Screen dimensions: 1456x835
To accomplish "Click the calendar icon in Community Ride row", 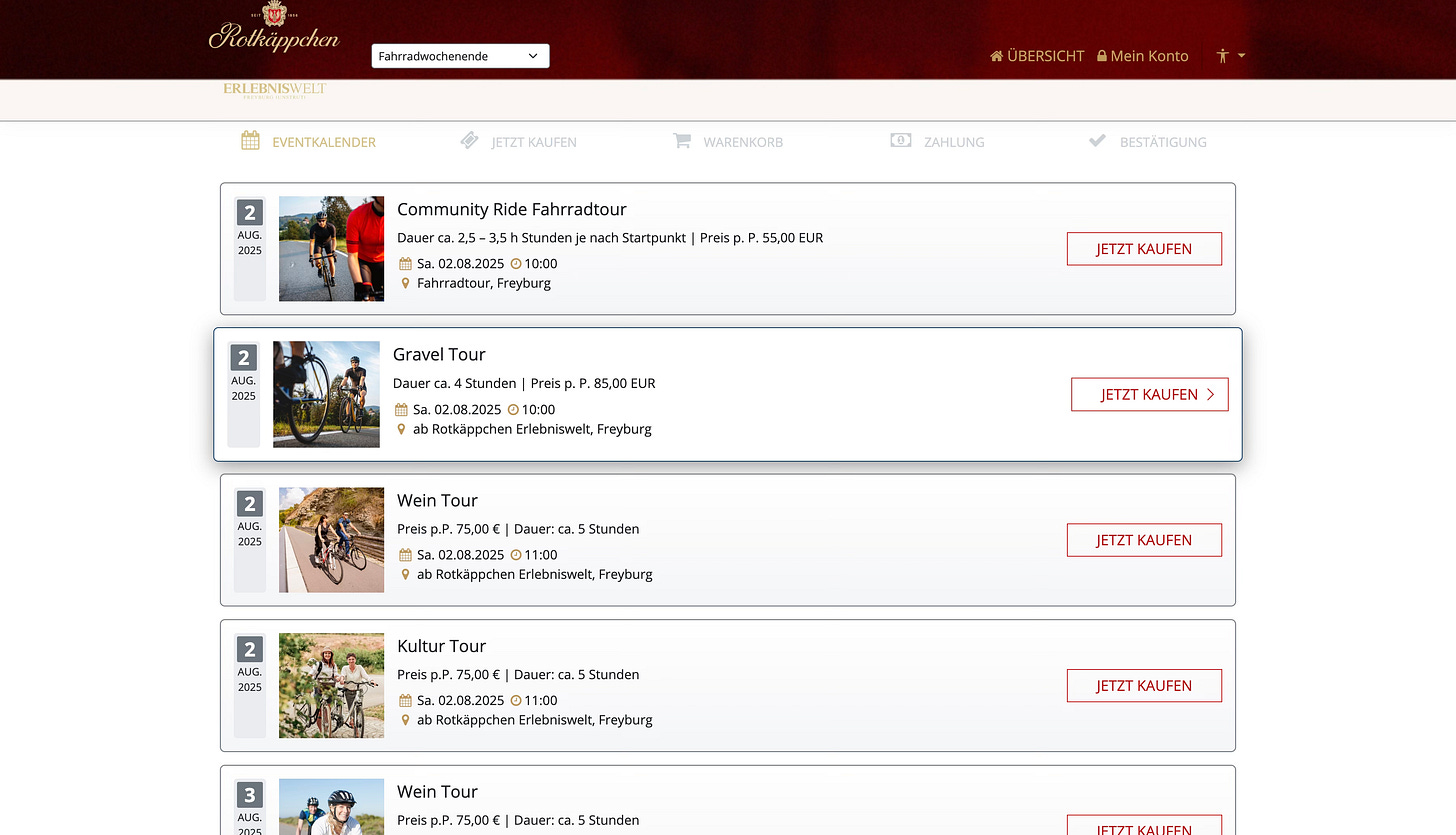I will tap(405, 264).
